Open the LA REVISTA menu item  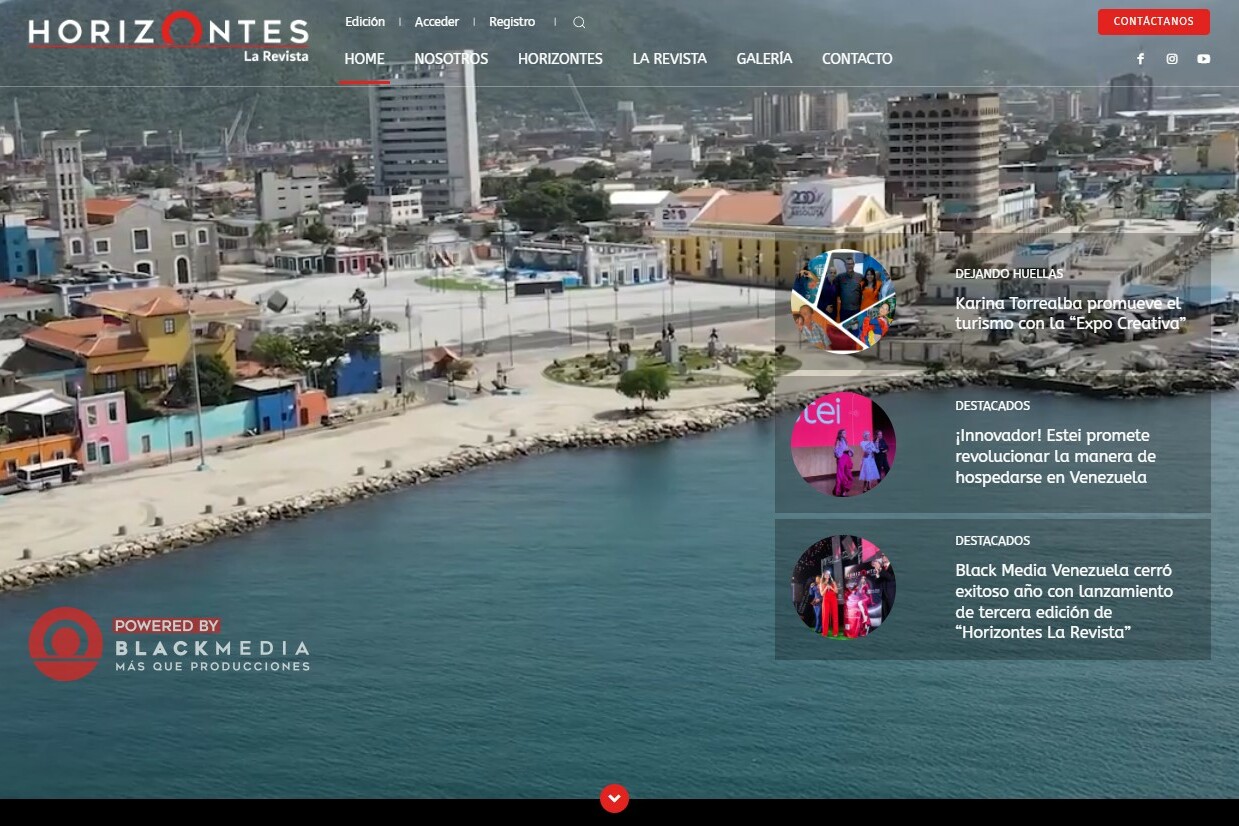[x=669, y=59]
